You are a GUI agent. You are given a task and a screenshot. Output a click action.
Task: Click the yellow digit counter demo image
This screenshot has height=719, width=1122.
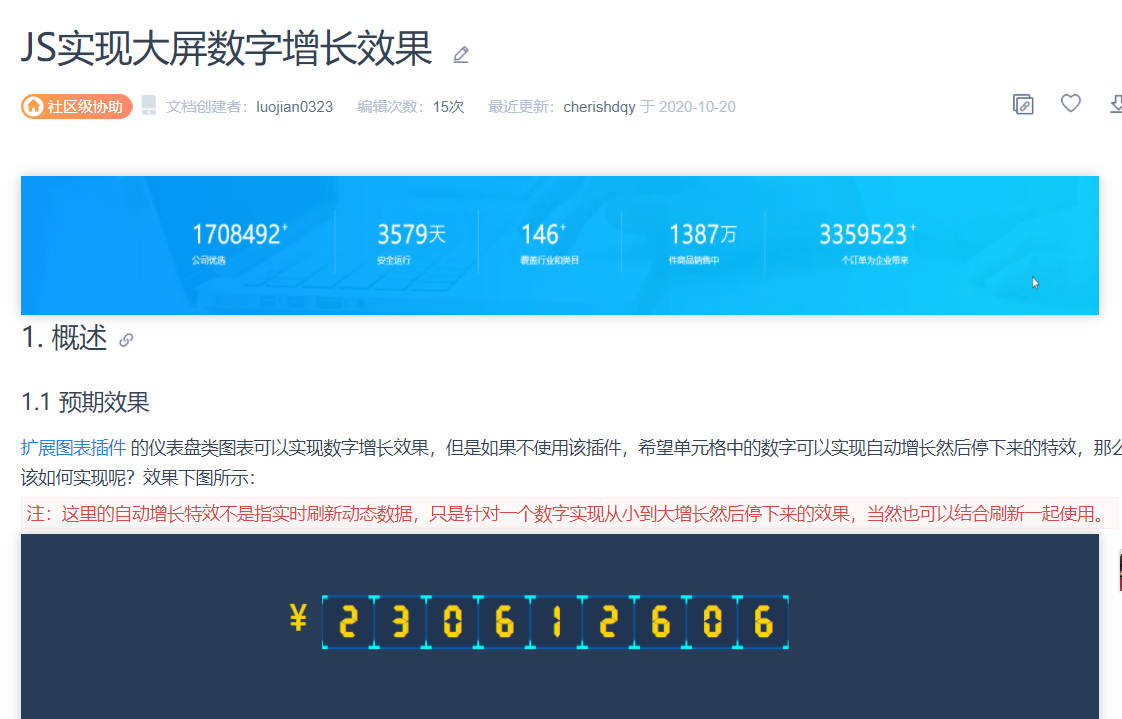[x=560, y=626]
